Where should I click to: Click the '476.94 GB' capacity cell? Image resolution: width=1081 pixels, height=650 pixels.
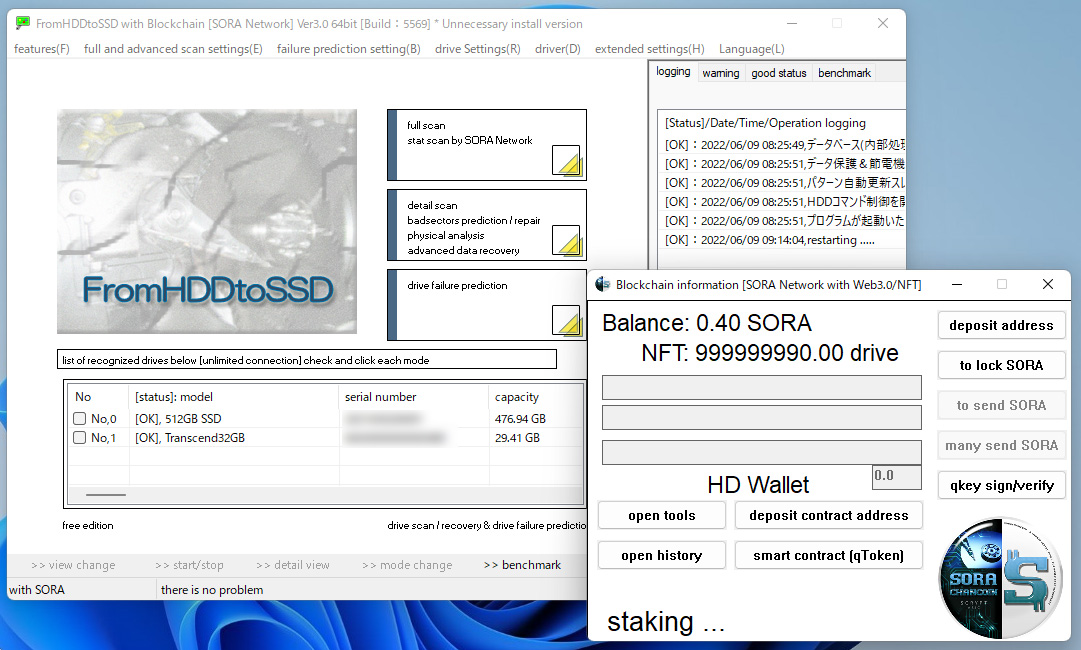520,418
